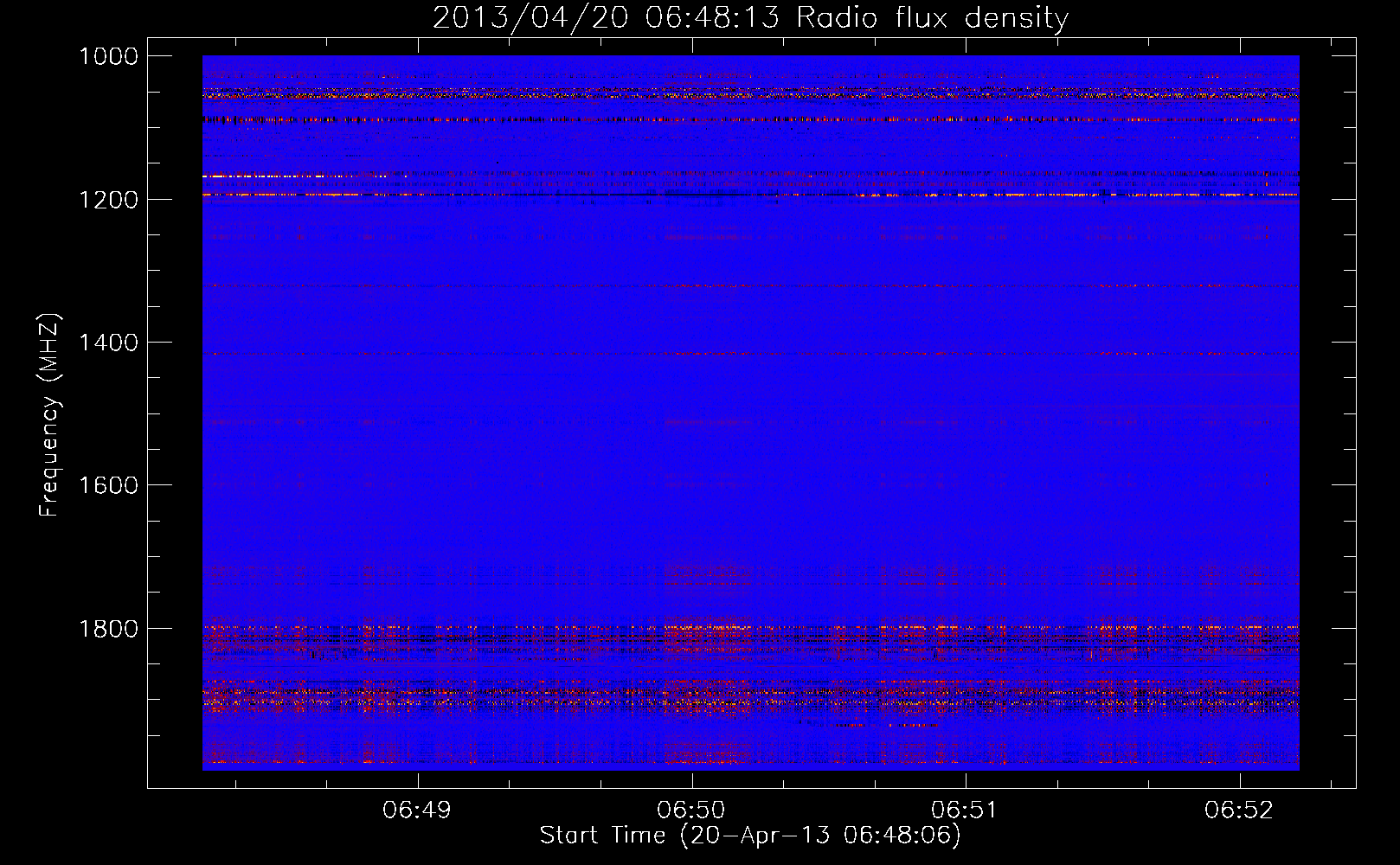Select the 06:52 time axis label
1400x865 pixels.
(x=1239, y=811)
